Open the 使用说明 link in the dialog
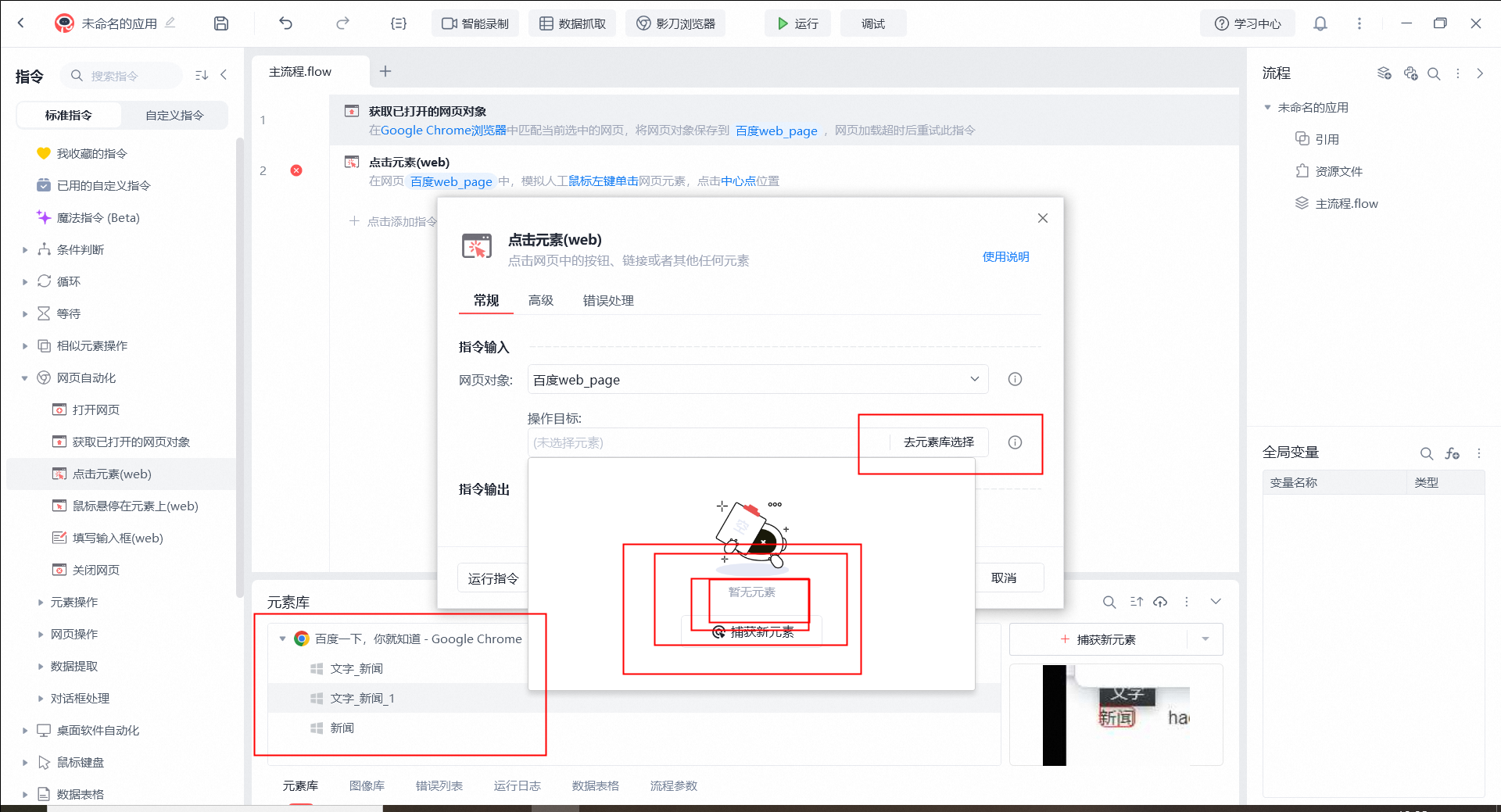Image resolution: width=1501 pixels, height=812 pixels. coord(1005,256)
